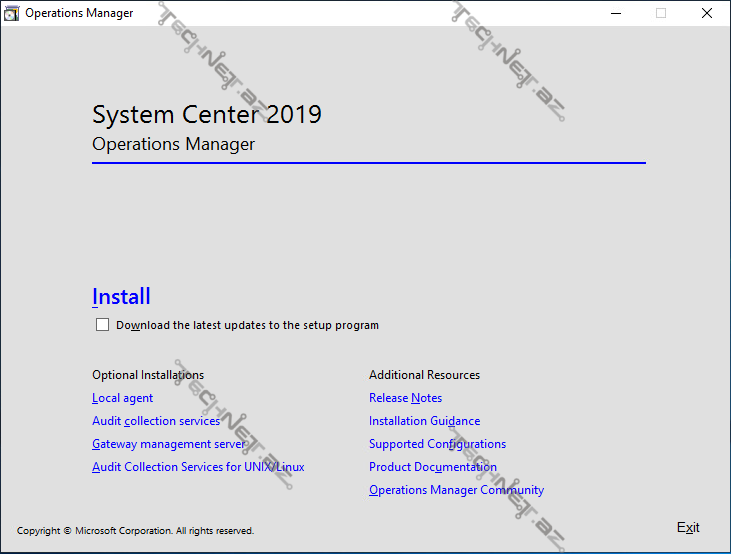Start setup via the Install link
The image size is (731, 554).
[121, 297]
